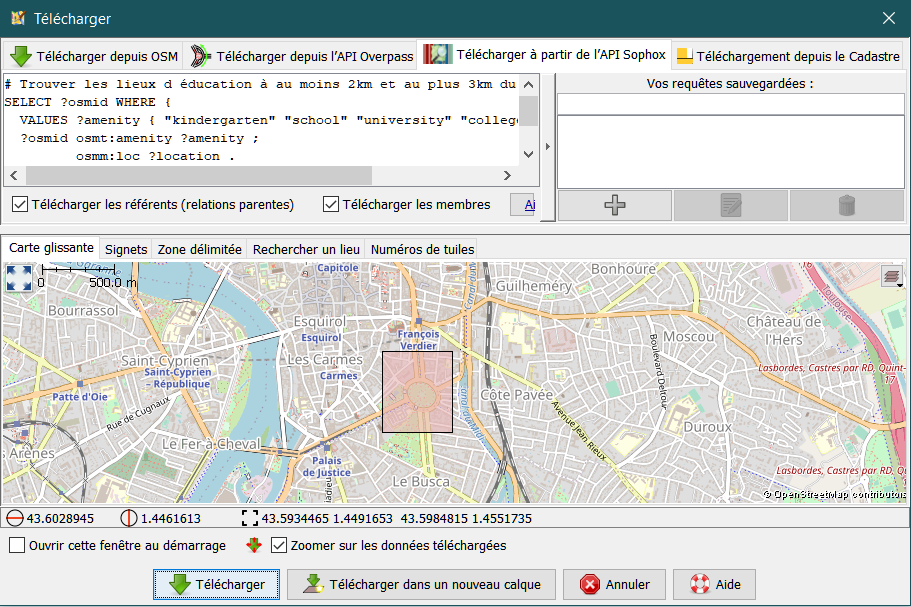
Task: Click the delete saved query trash icon
Action: click(847, 205)
